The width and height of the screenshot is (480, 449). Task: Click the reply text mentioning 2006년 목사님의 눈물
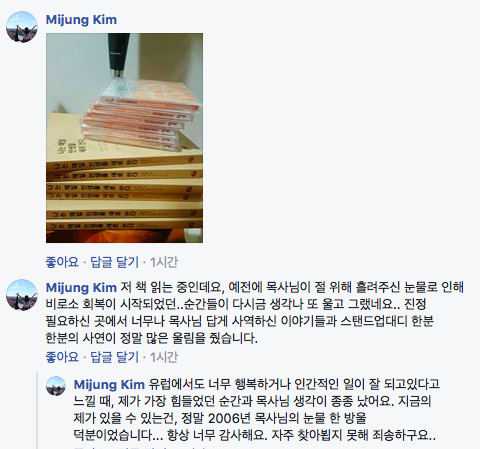[220, 418]
